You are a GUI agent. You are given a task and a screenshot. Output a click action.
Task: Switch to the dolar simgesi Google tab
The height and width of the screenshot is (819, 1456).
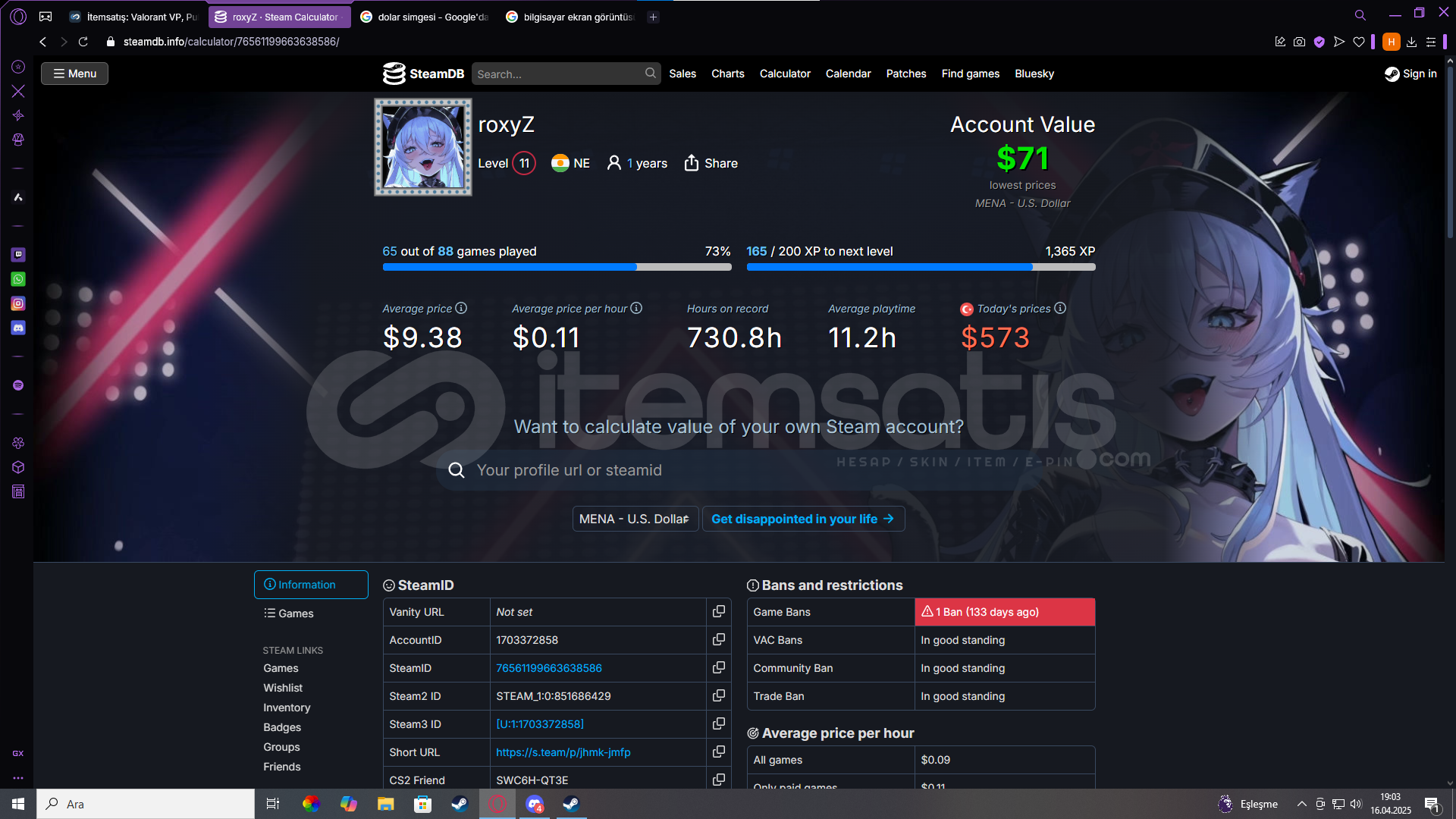point(425,17)
